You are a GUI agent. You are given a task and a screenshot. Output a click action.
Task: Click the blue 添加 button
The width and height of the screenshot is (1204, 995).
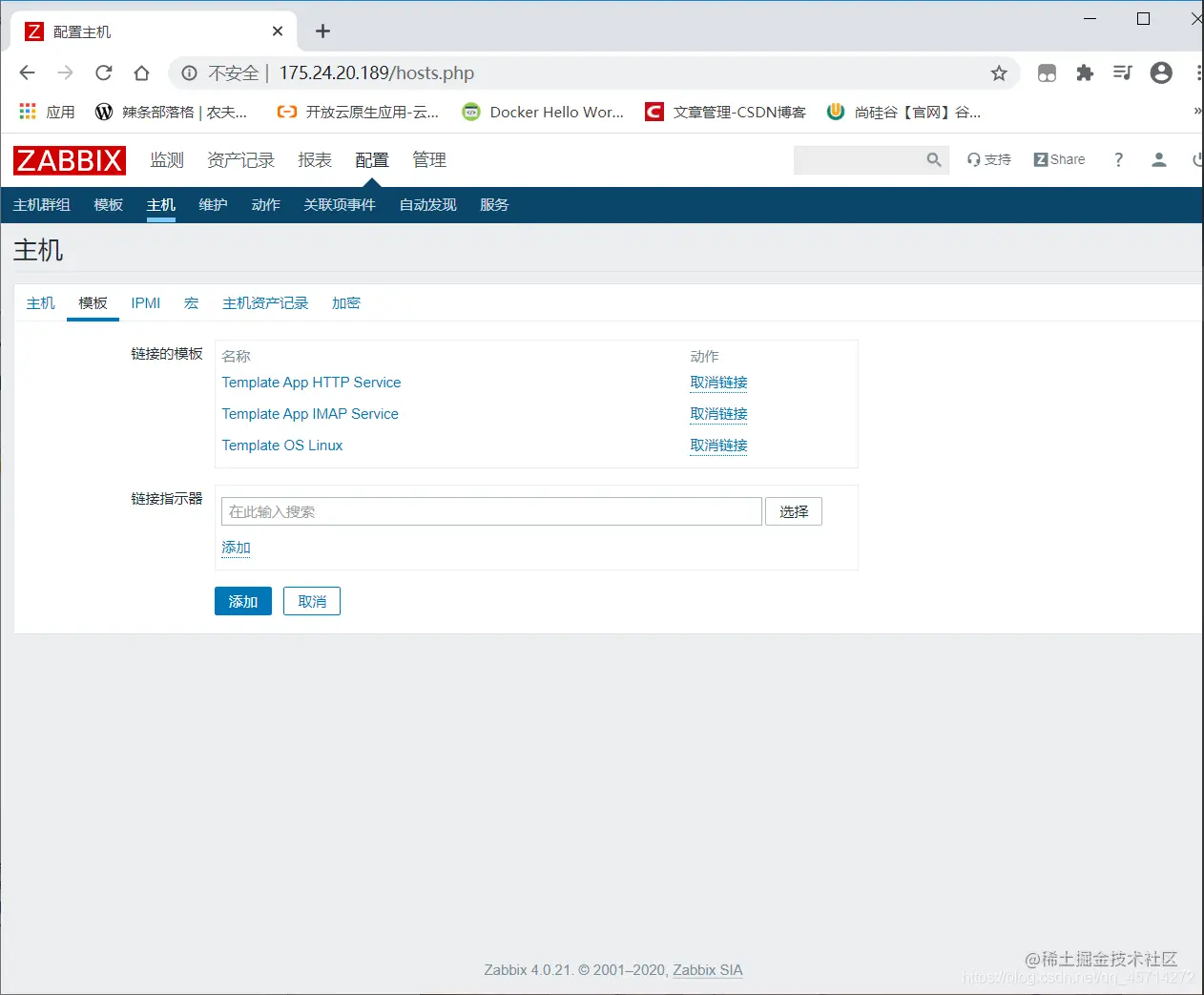243,601
